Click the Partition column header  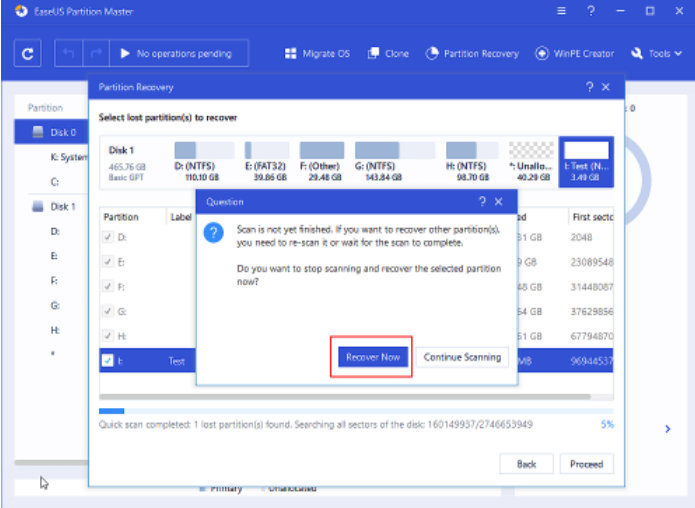click(x=121, y=217)
